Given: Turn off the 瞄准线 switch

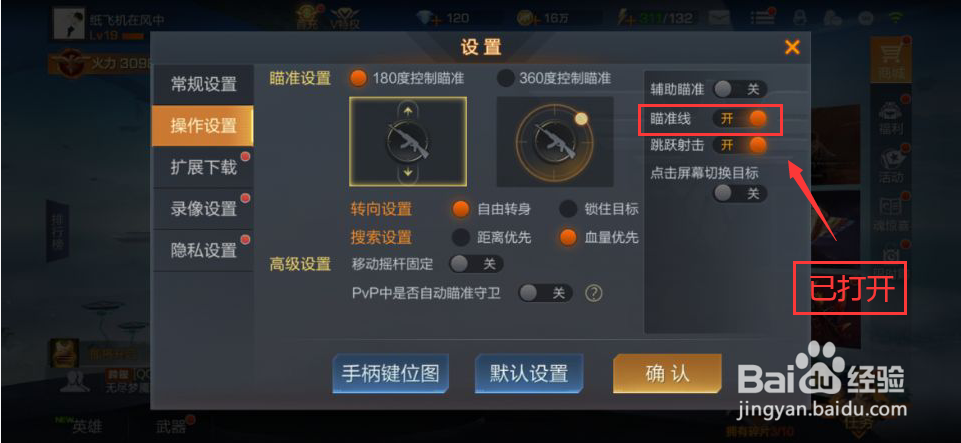Looking at the screenshot, I should pos(740,118).
